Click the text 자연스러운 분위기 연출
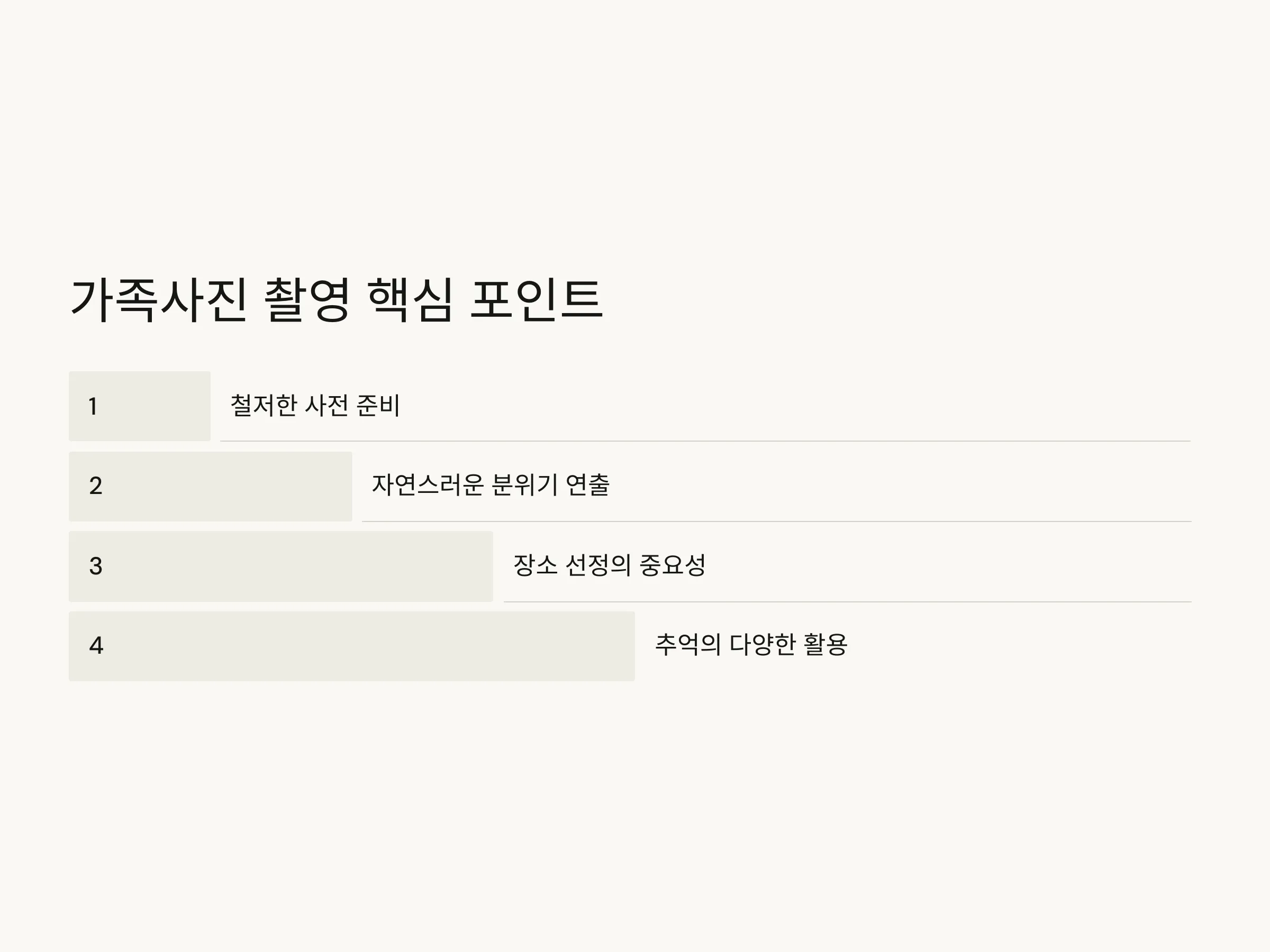The image size is (1270, 952). pyautogui.click(x=491, y=485)
